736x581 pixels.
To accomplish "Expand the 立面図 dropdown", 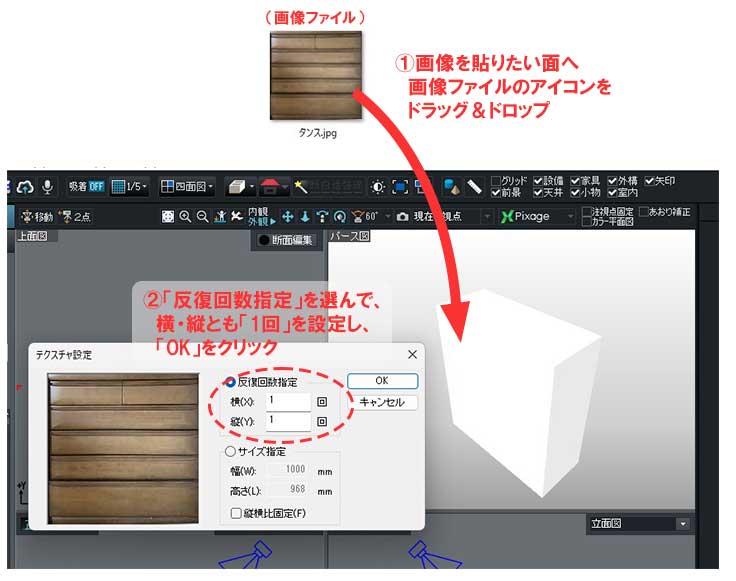I will pyautogui.click(x=683, y=524).
